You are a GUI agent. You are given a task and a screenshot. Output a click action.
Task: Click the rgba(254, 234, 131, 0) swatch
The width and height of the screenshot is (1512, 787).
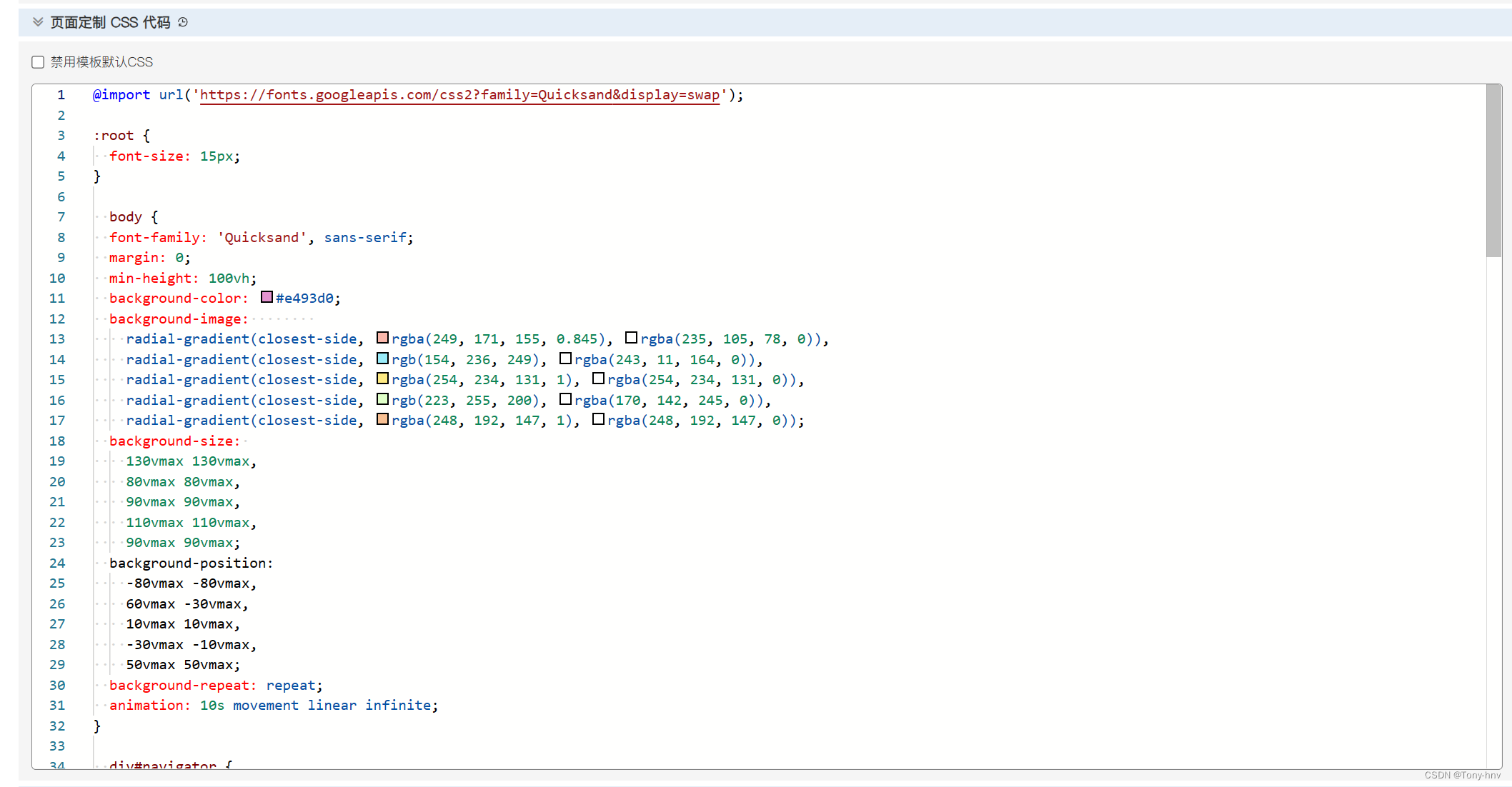598,379
